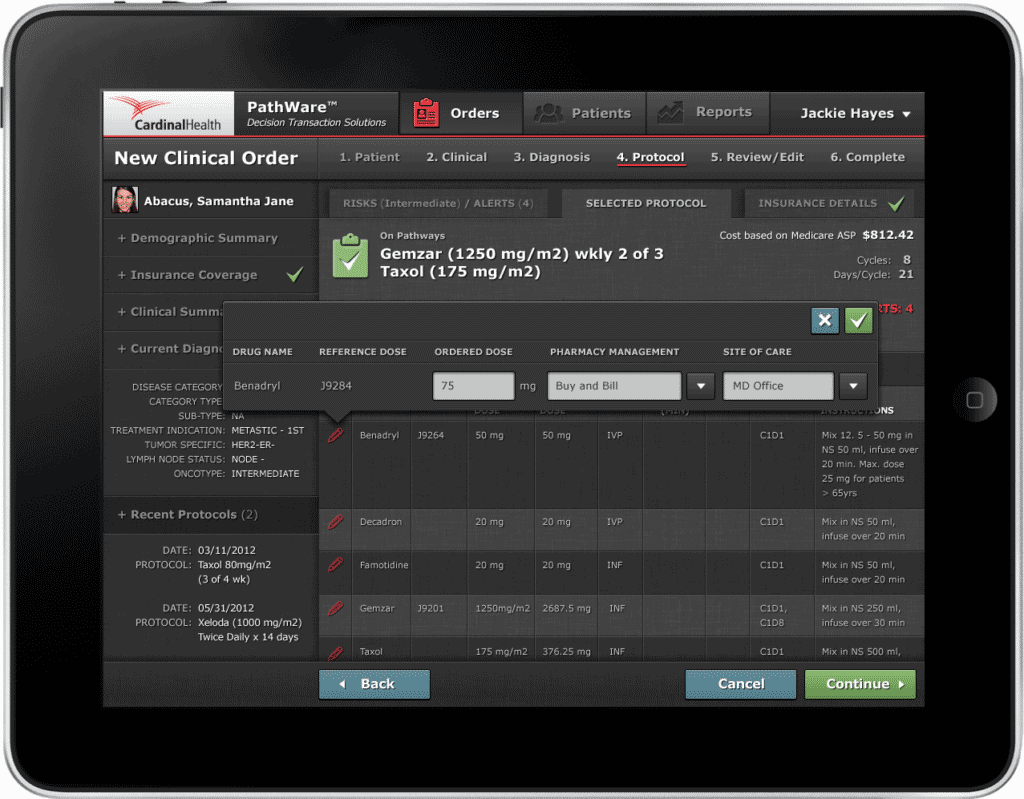The image size is (1024, 799).
Task: Select the Benadryl drug name in table
Action: 379,435
